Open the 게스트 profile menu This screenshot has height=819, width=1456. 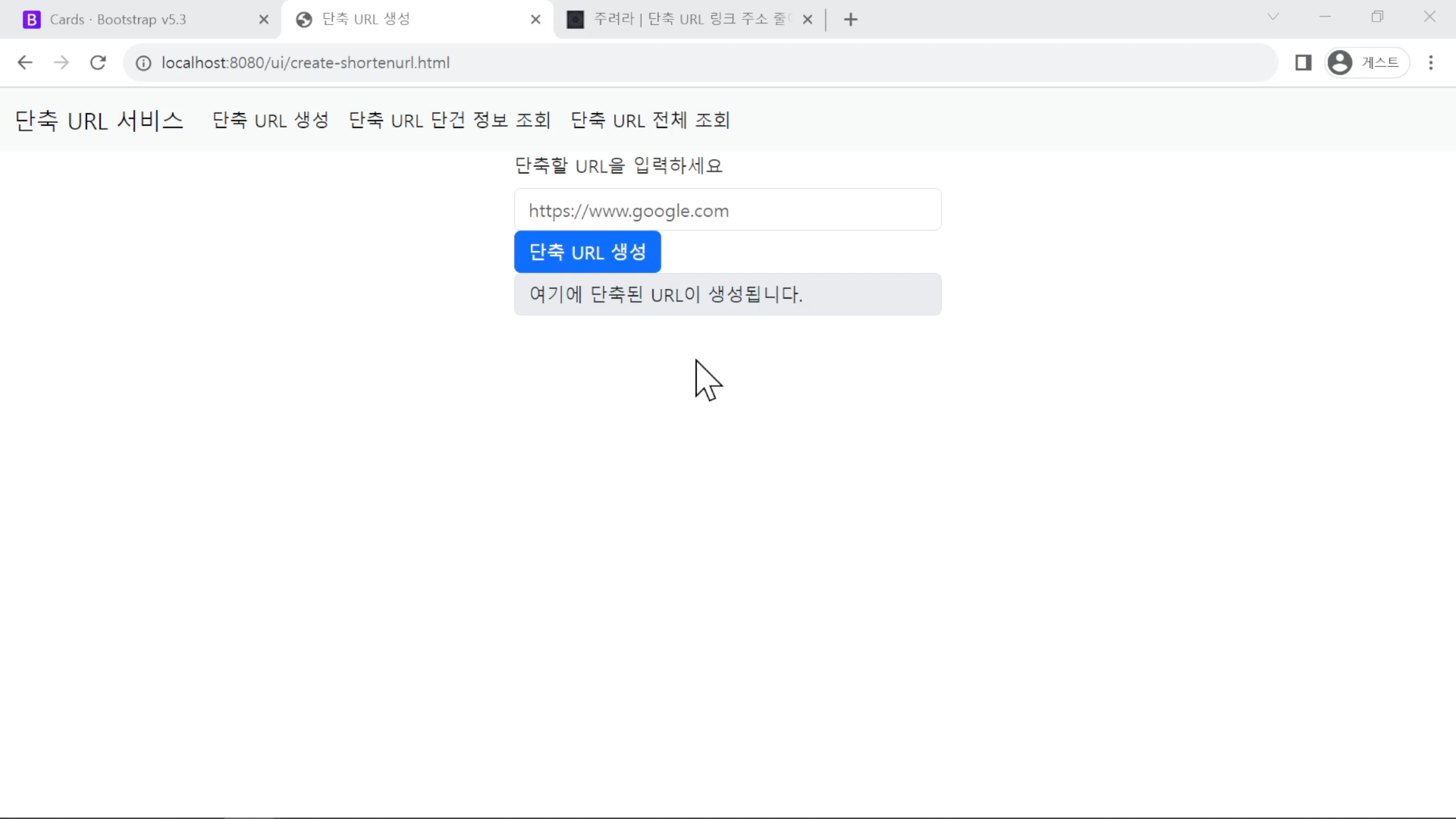point(1367,63)
